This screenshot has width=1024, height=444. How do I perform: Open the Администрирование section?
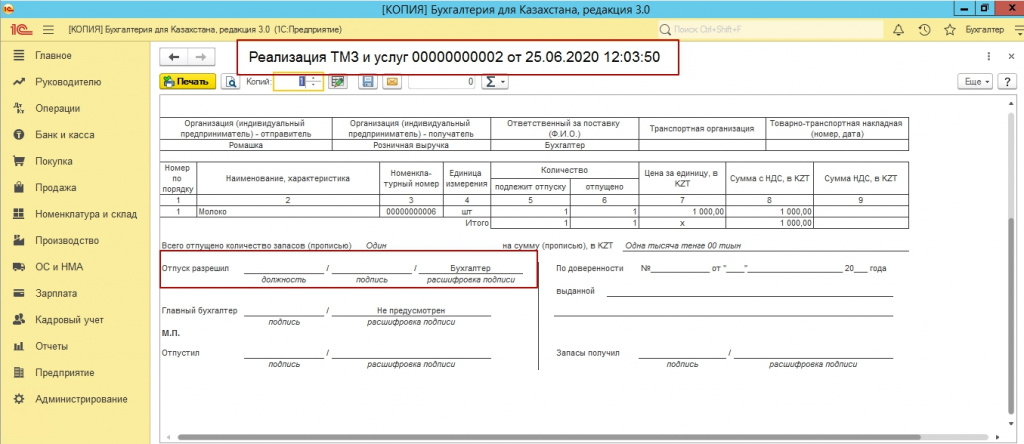coord(81,399)
